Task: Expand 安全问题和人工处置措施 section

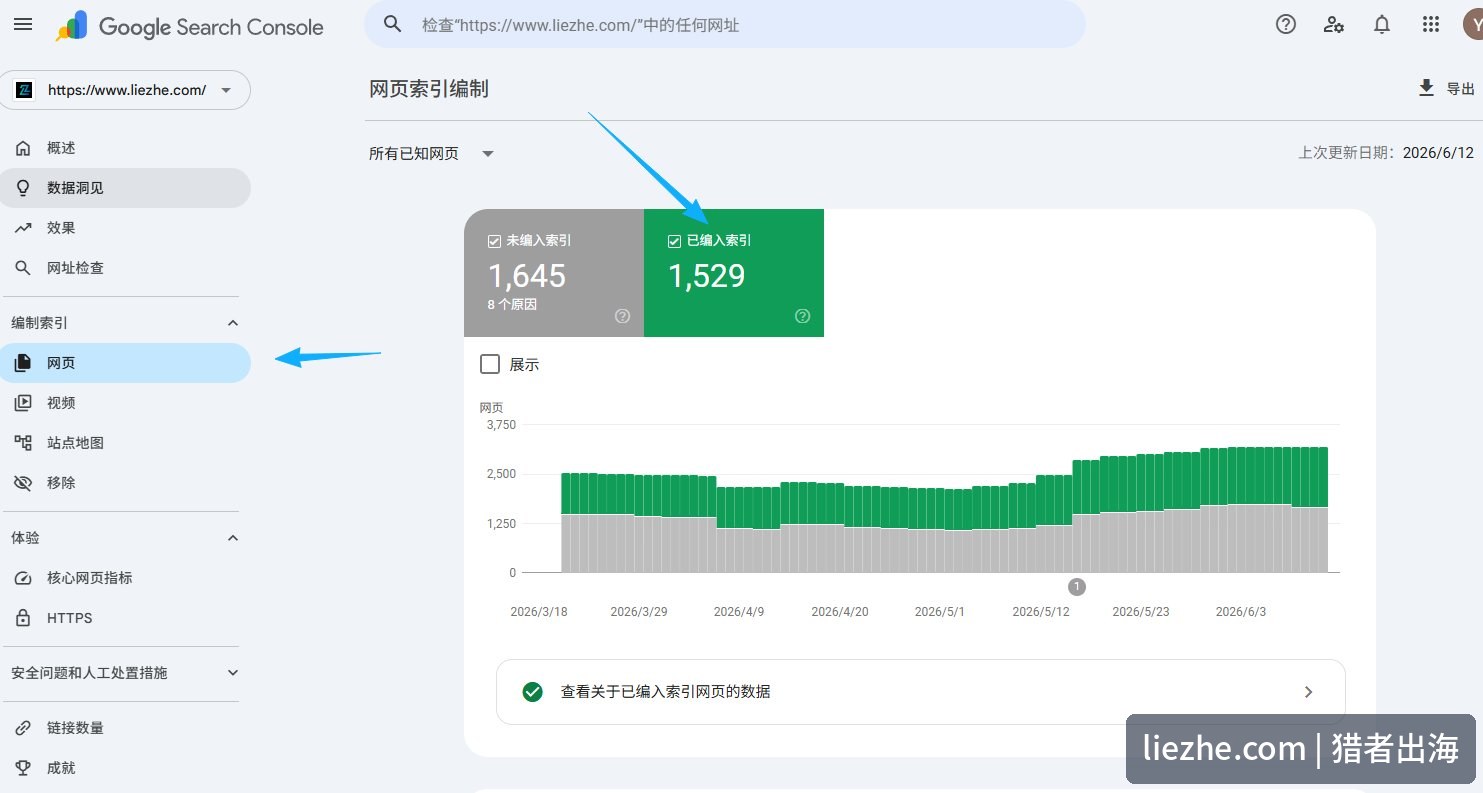Action: [233, 673]
